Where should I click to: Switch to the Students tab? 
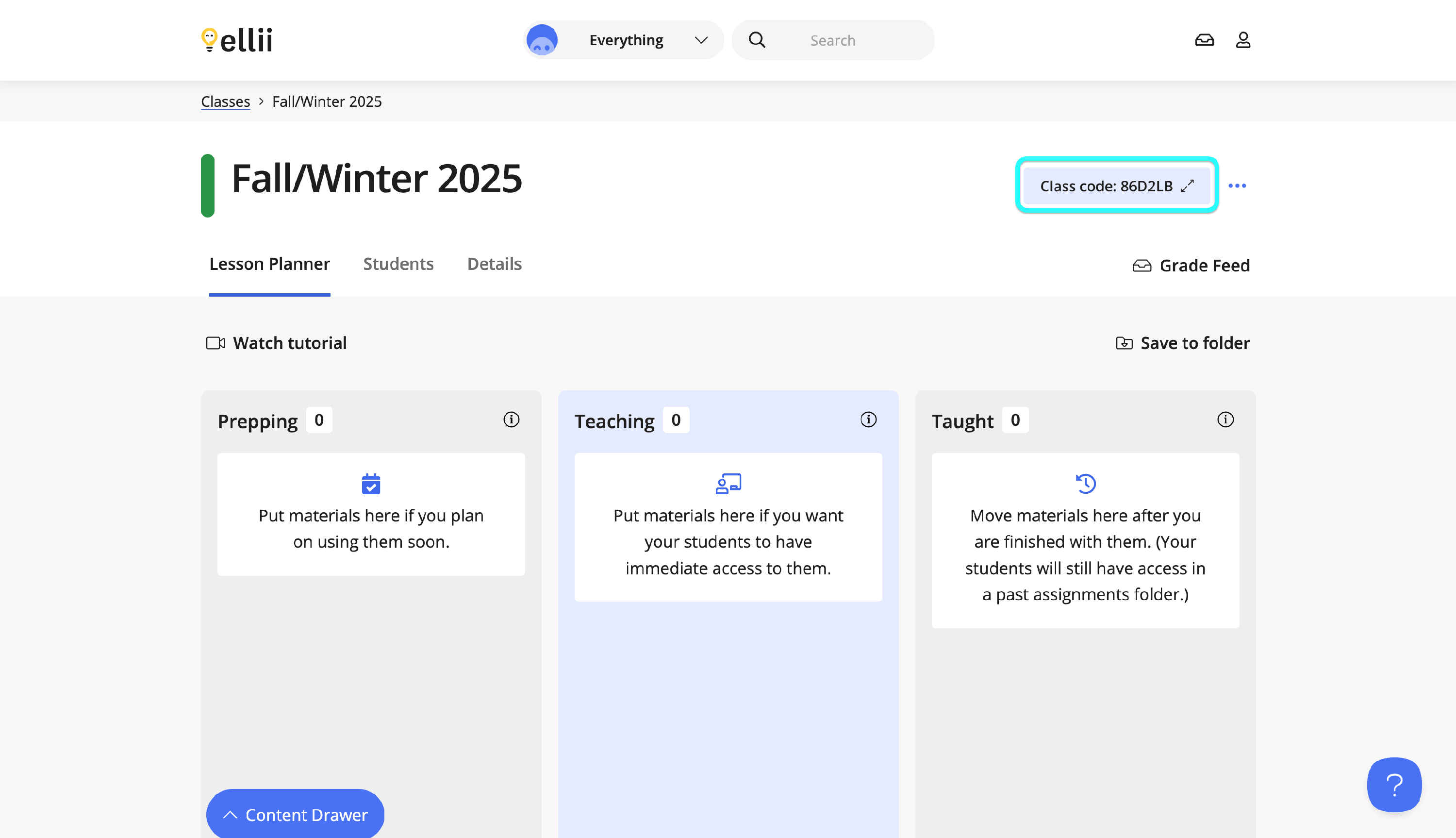(x=398, y=264)
